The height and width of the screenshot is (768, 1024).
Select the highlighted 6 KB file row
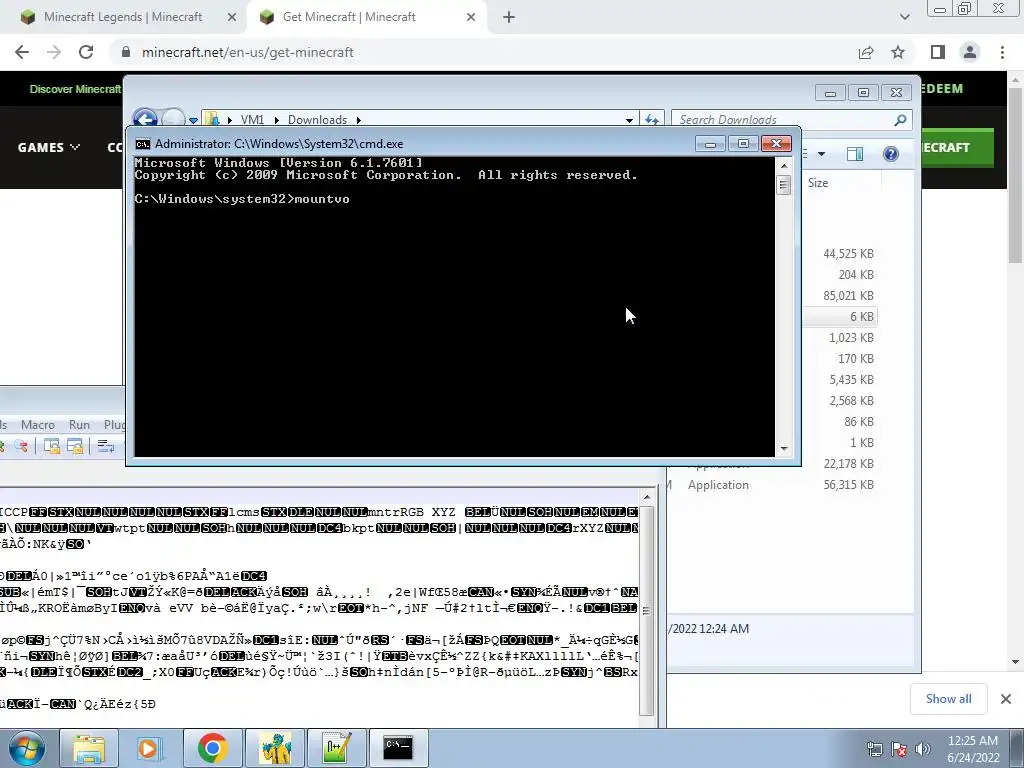point(840,316)
